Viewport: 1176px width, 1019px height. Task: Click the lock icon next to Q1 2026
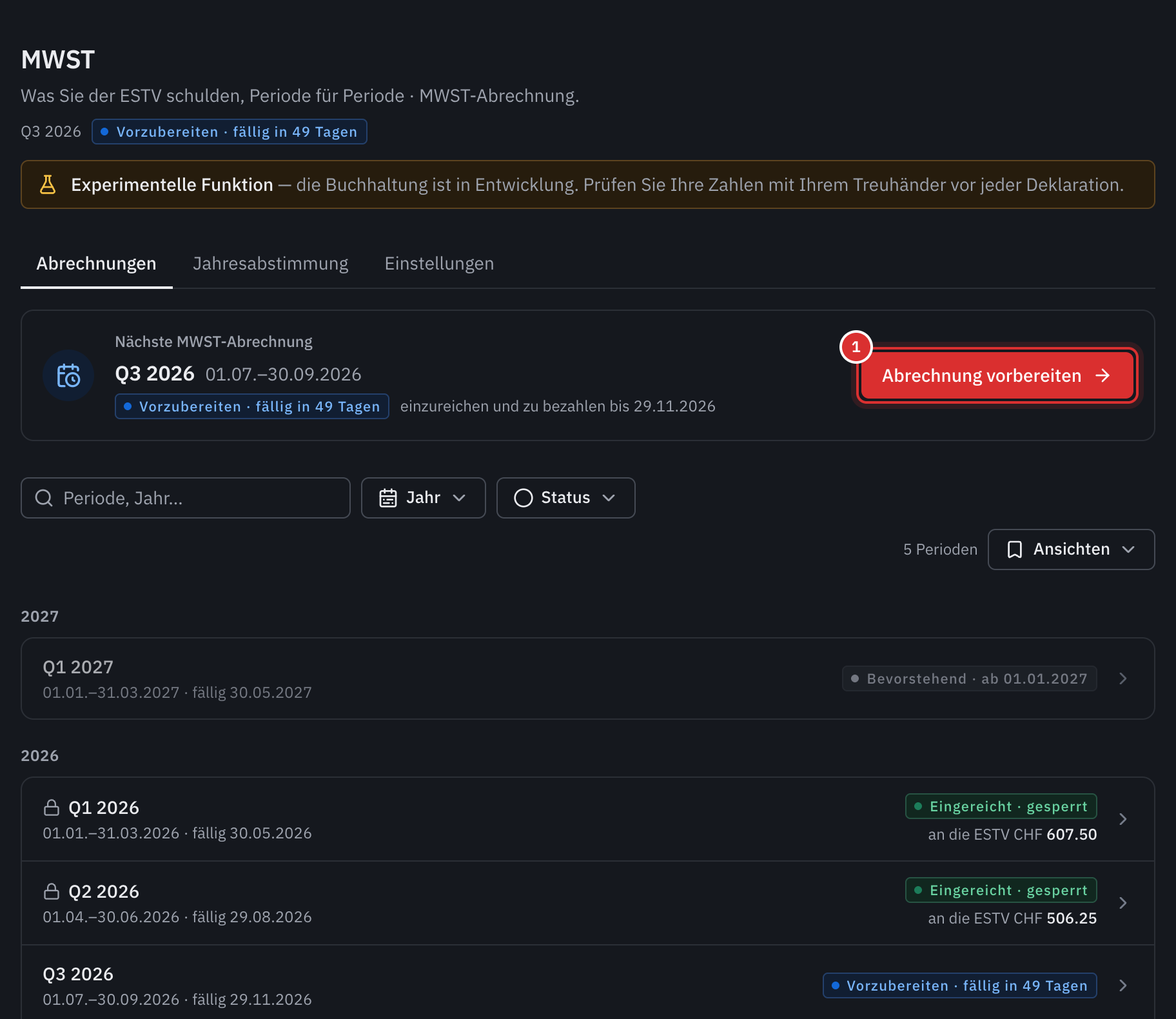pos(52,807)
